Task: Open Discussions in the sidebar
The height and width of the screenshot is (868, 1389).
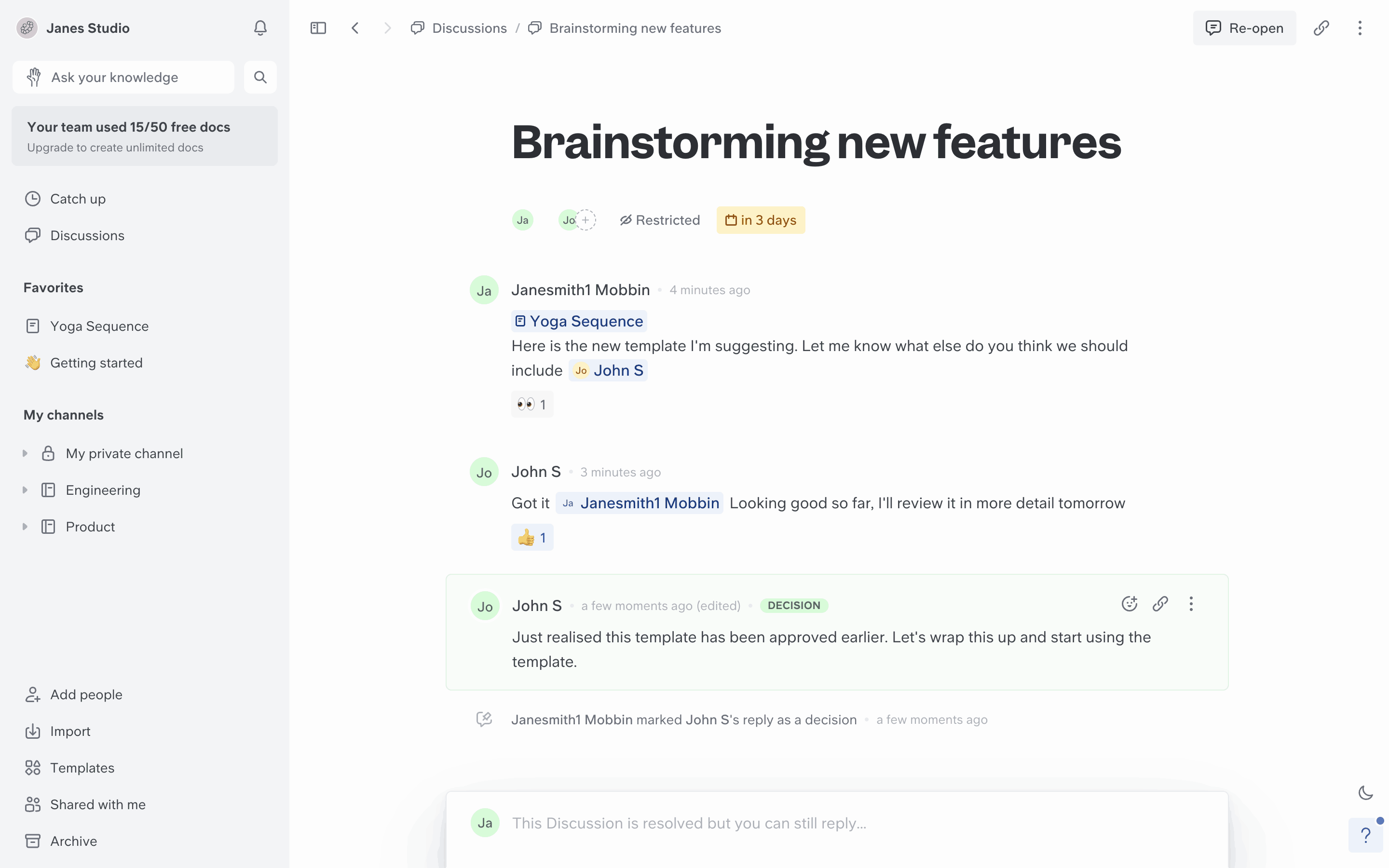Action: coord(87,235)
